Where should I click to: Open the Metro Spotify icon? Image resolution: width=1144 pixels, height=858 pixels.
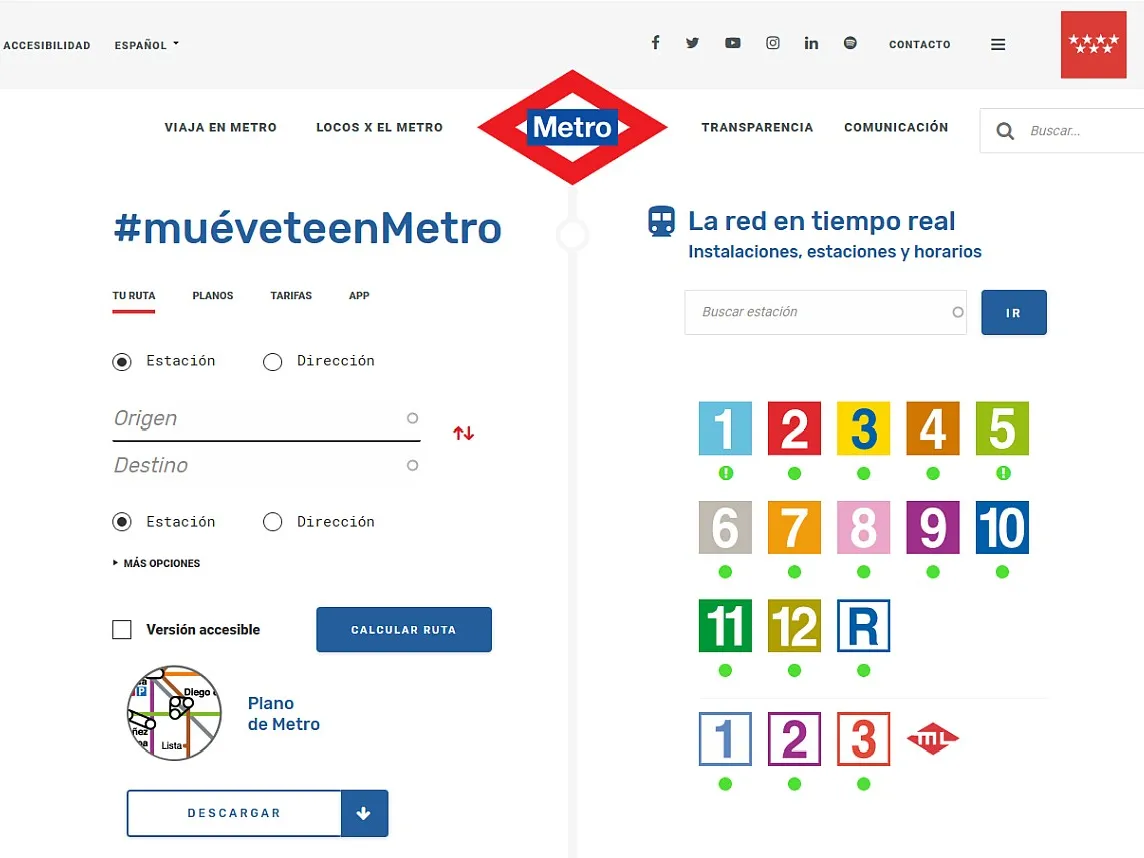pyautogui.click(x=850, y=43)
